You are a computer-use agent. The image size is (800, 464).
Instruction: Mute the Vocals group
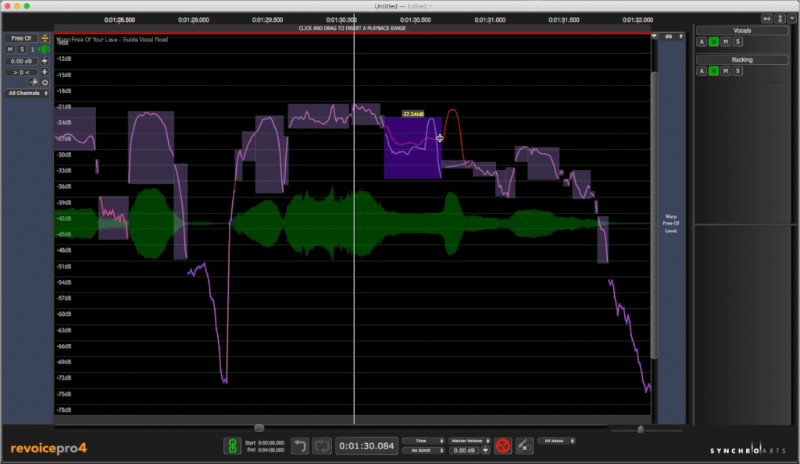[x=726, y=42]
